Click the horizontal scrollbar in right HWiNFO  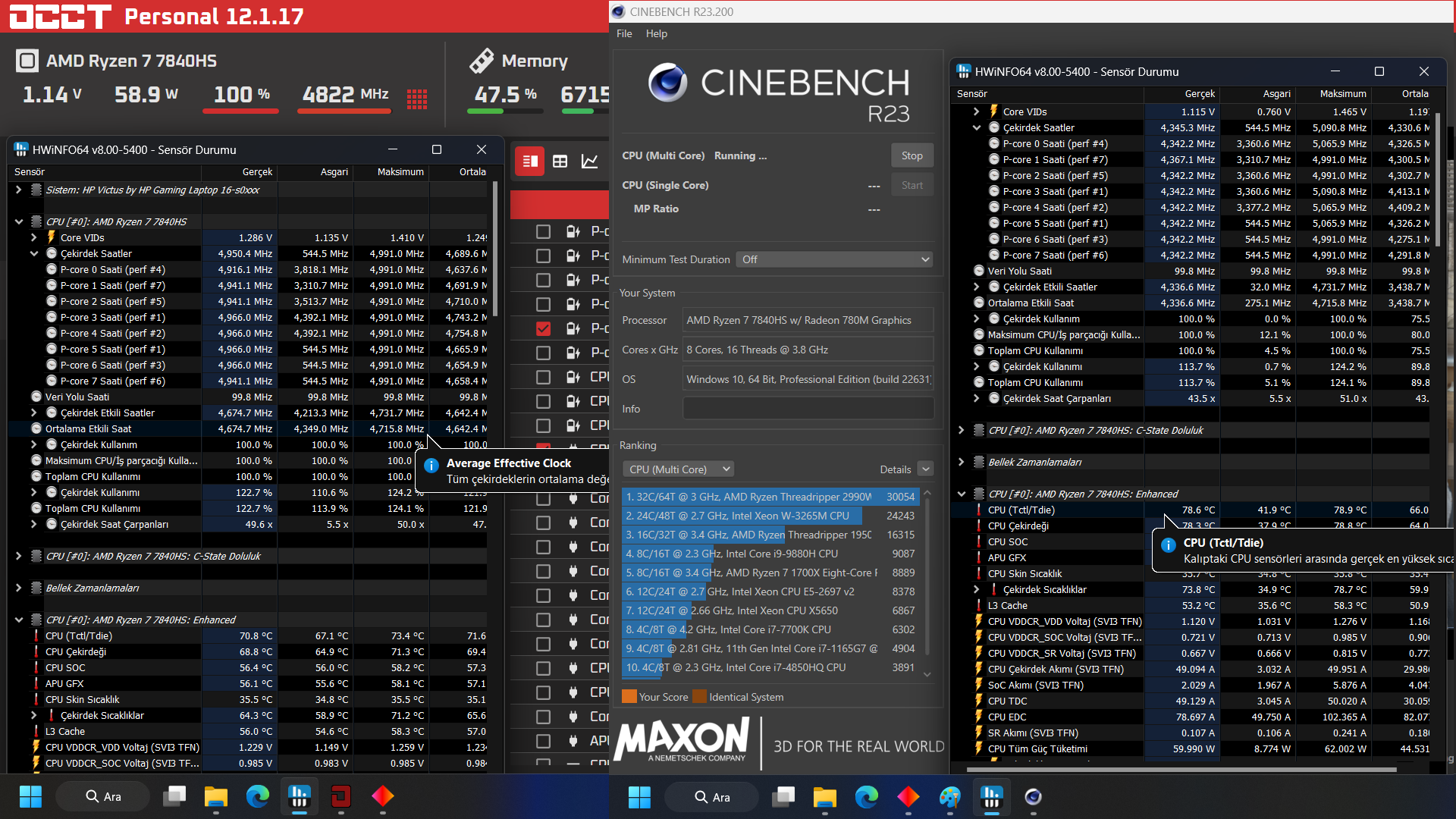tap(1183, 769)
